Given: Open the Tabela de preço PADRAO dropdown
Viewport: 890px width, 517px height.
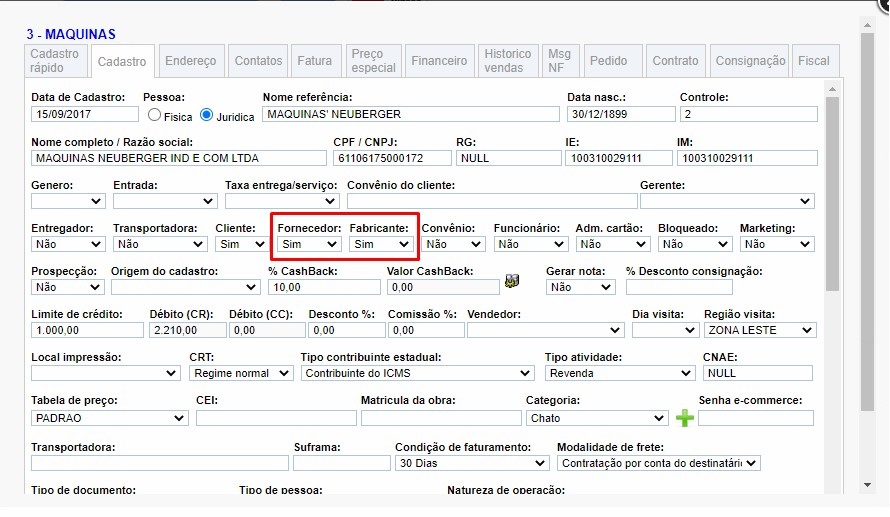Looking at the screenshot, I should click(110, 418).
